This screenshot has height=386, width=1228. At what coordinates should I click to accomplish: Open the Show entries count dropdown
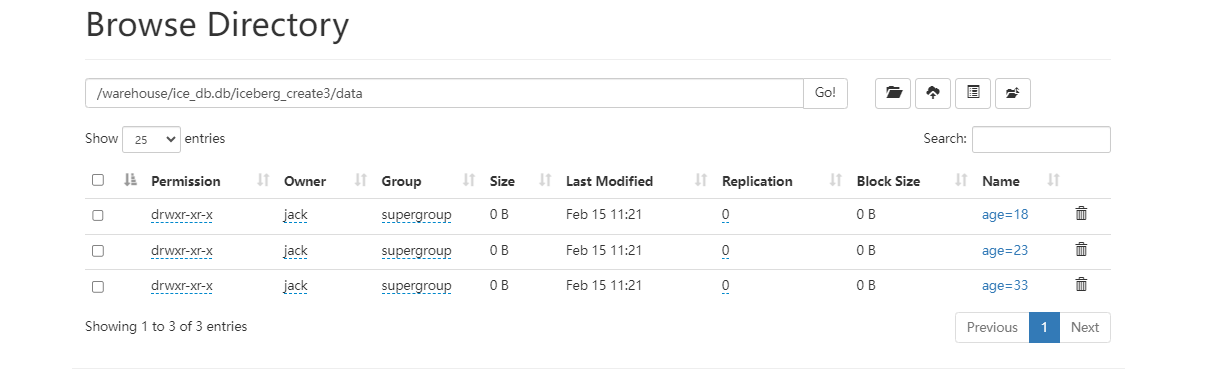151,140
